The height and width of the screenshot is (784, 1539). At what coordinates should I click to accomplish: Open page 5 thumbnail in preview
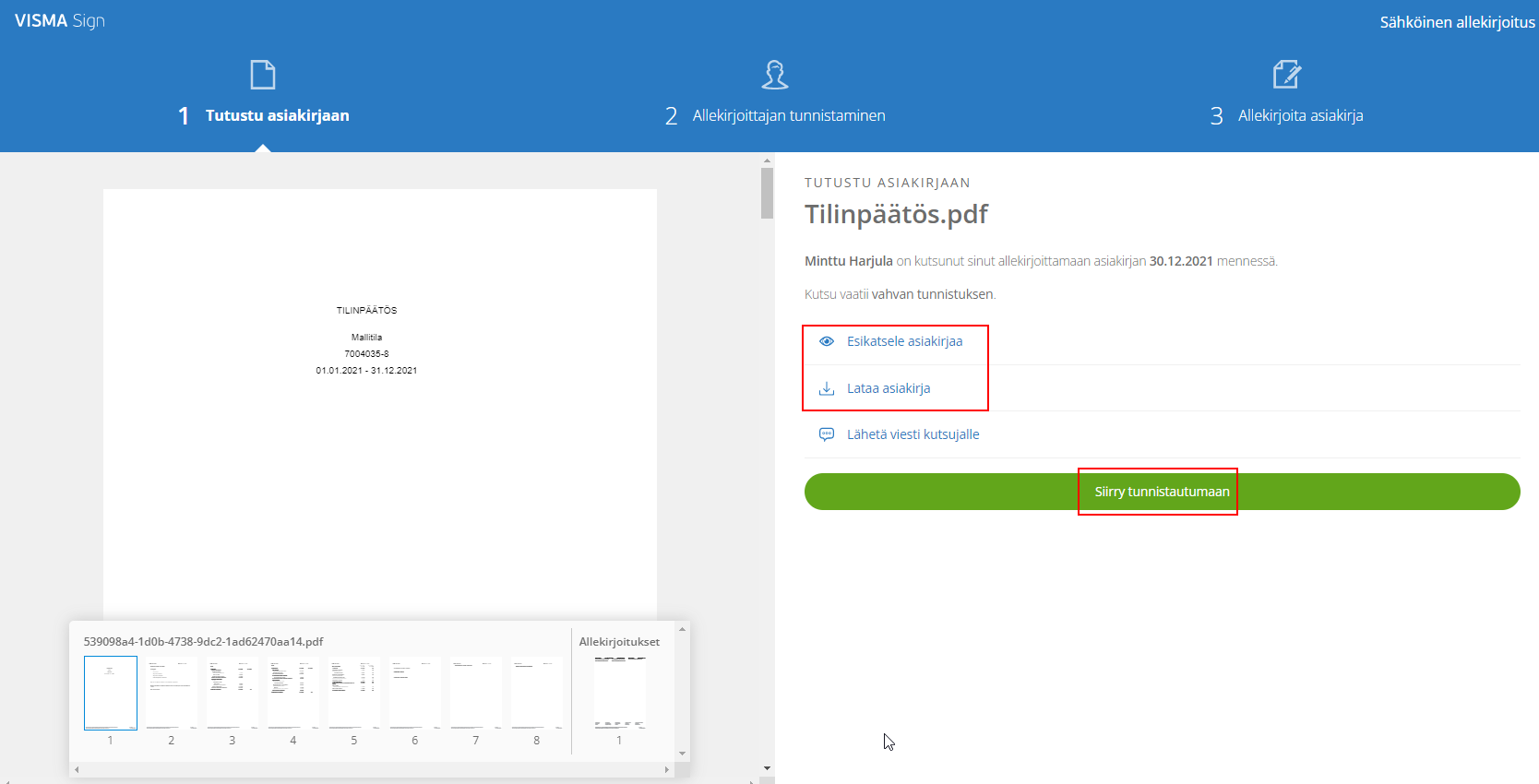pyautogui.click(x=353, y=694)
